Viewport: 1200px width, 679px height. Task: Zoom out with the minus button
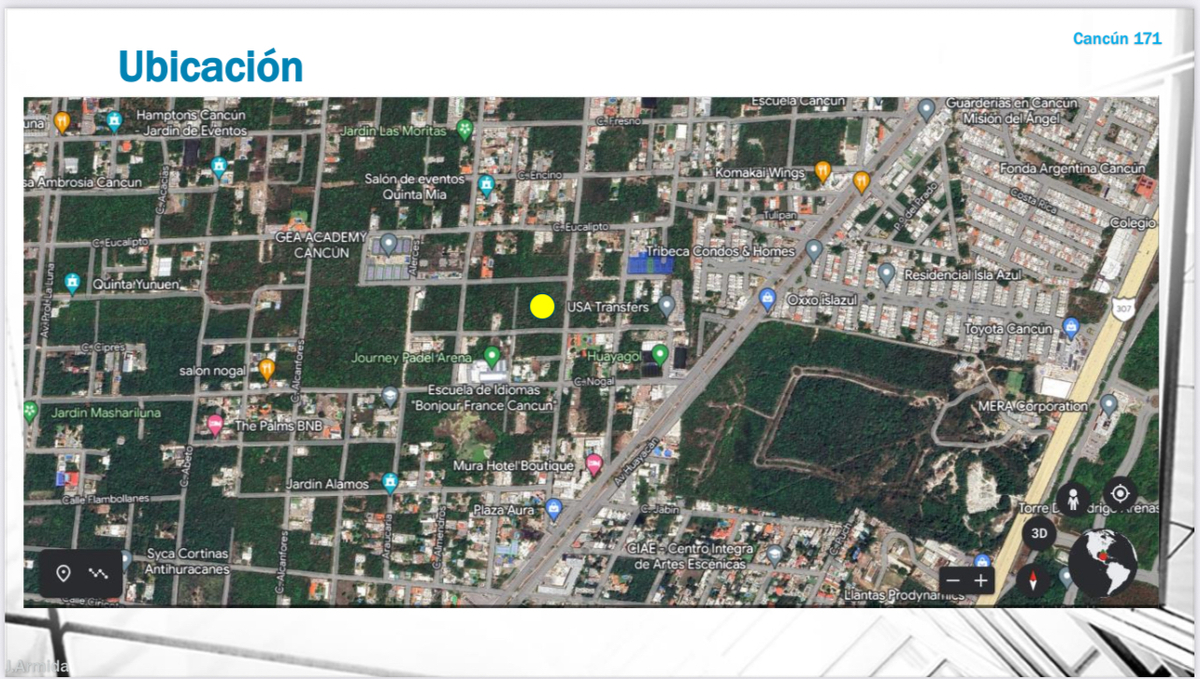point(954,581)
